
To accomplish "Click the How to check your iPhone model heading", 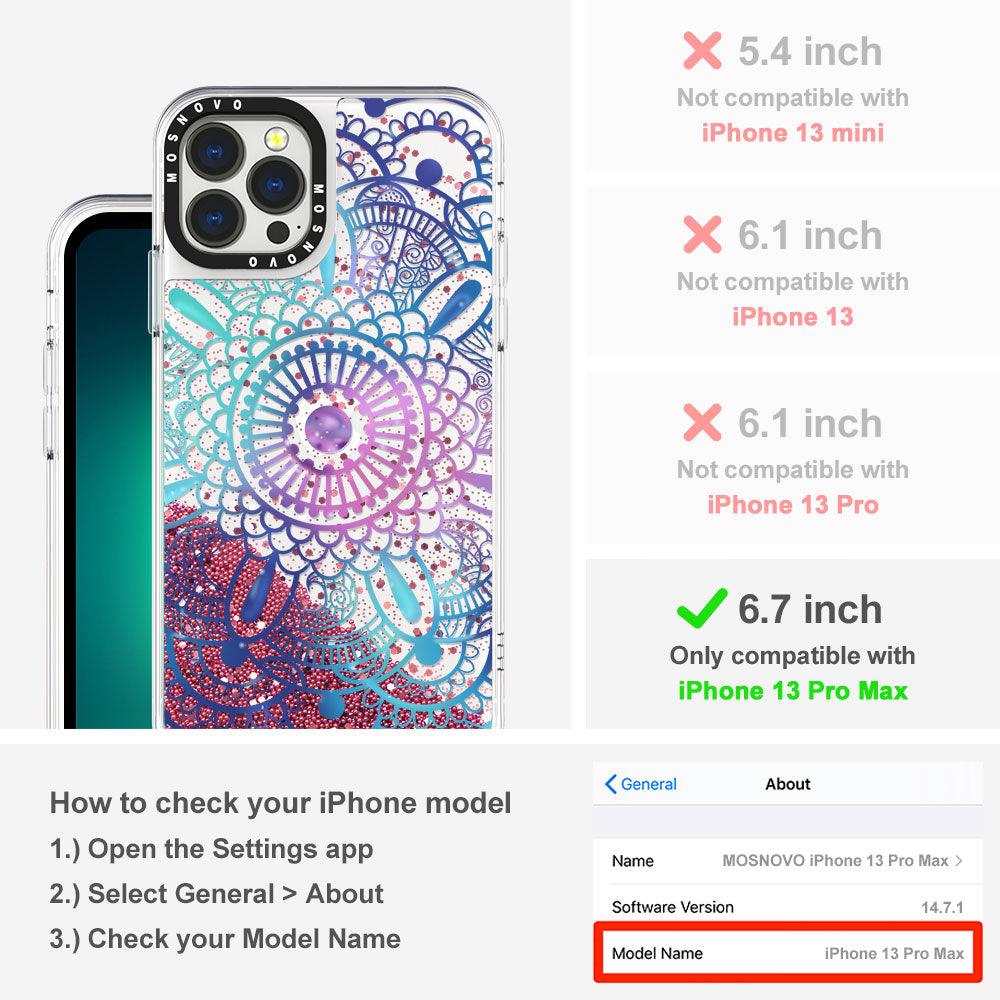I will [281, 803].
